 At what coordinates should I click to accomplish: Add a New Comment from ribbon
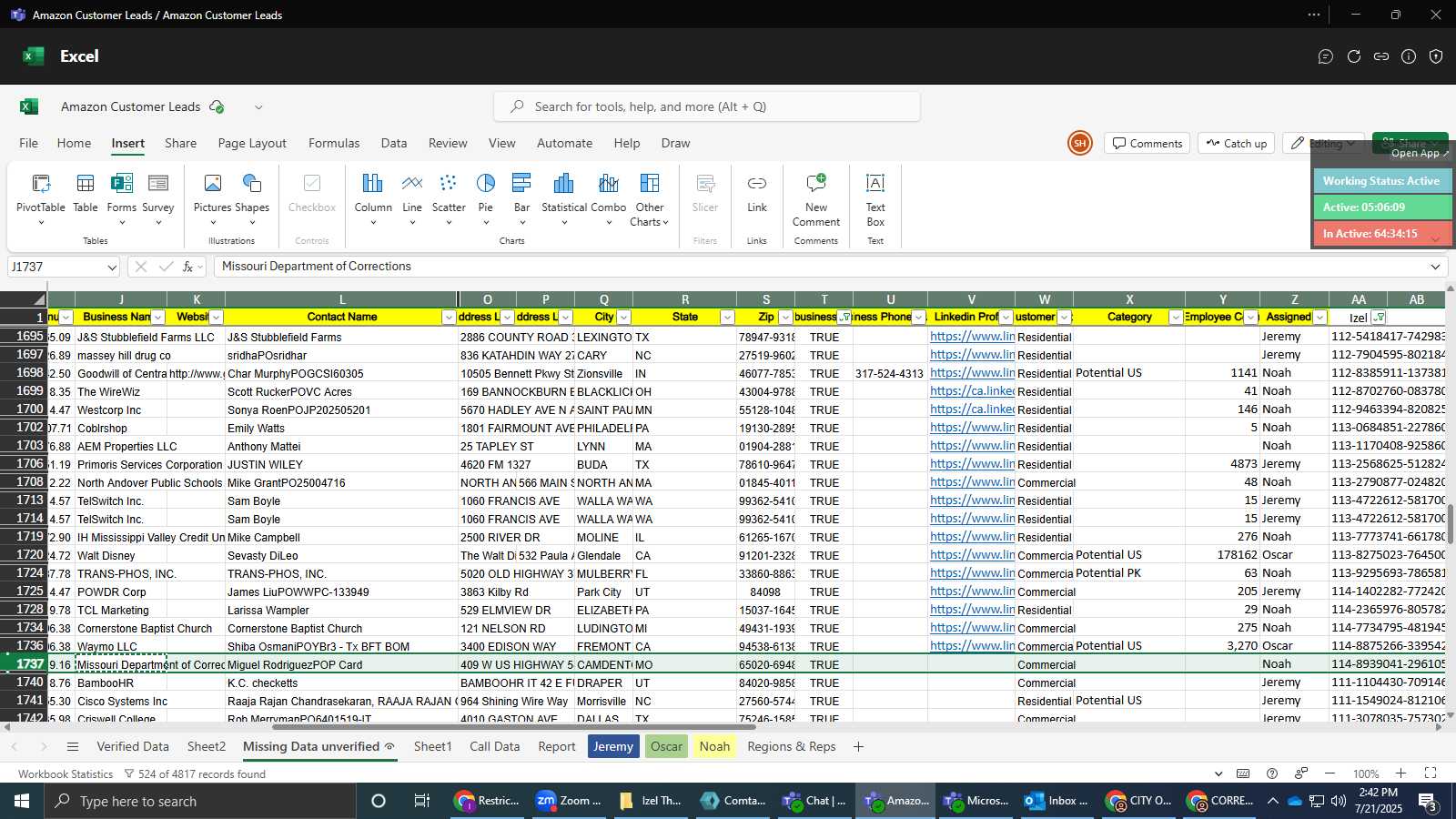pyautogui.click(x=816, y=199)
